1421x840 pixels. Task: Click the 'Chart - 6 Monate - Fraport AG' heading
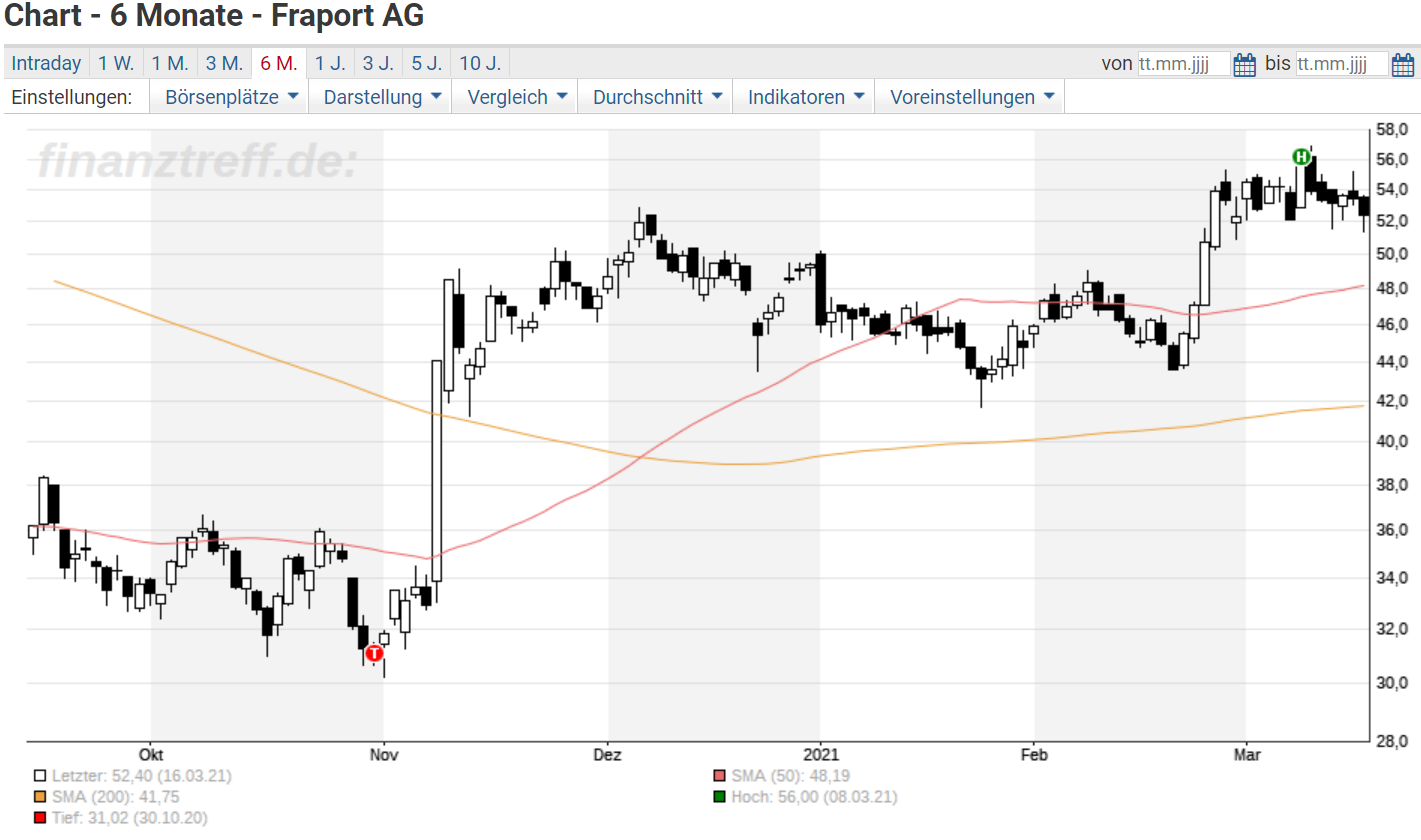point(214,17)
